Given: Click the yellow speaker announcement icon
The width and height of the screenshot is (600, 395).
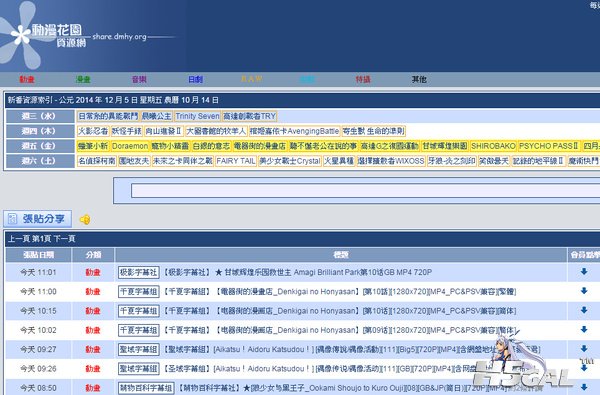Looking at the screenshot, I should tap(85, 220).
